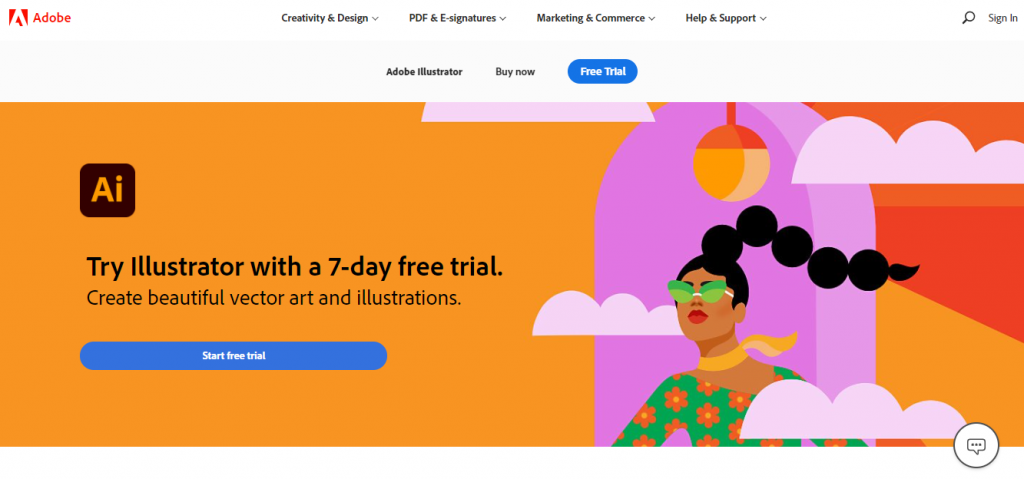Click the hanging orange lamp in the illustration
Viewport: 1024px width, 479px height.
(731, 162)
